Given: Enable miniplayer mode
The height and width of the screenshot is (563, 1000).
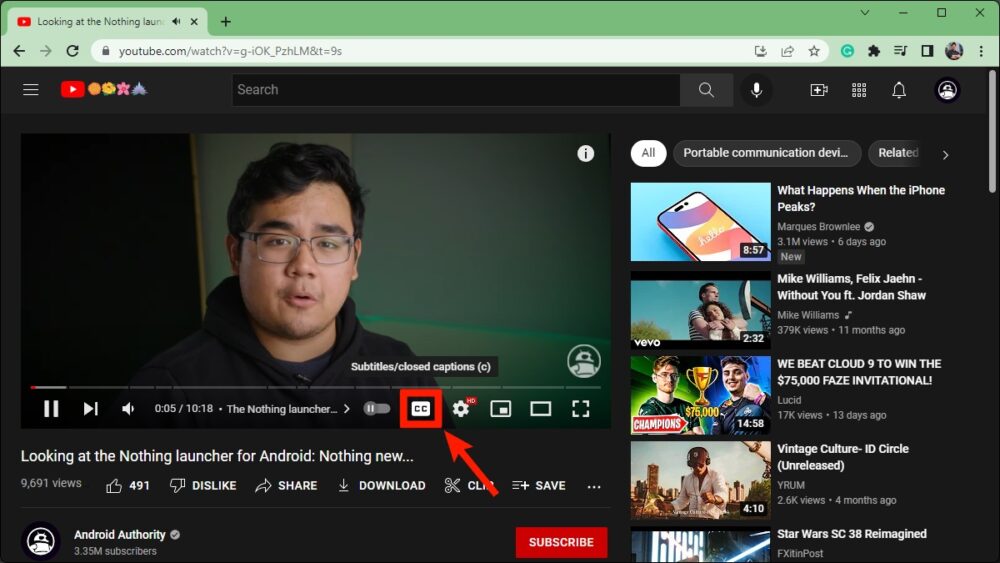Looking at the screenshot, I should [501, 409].
